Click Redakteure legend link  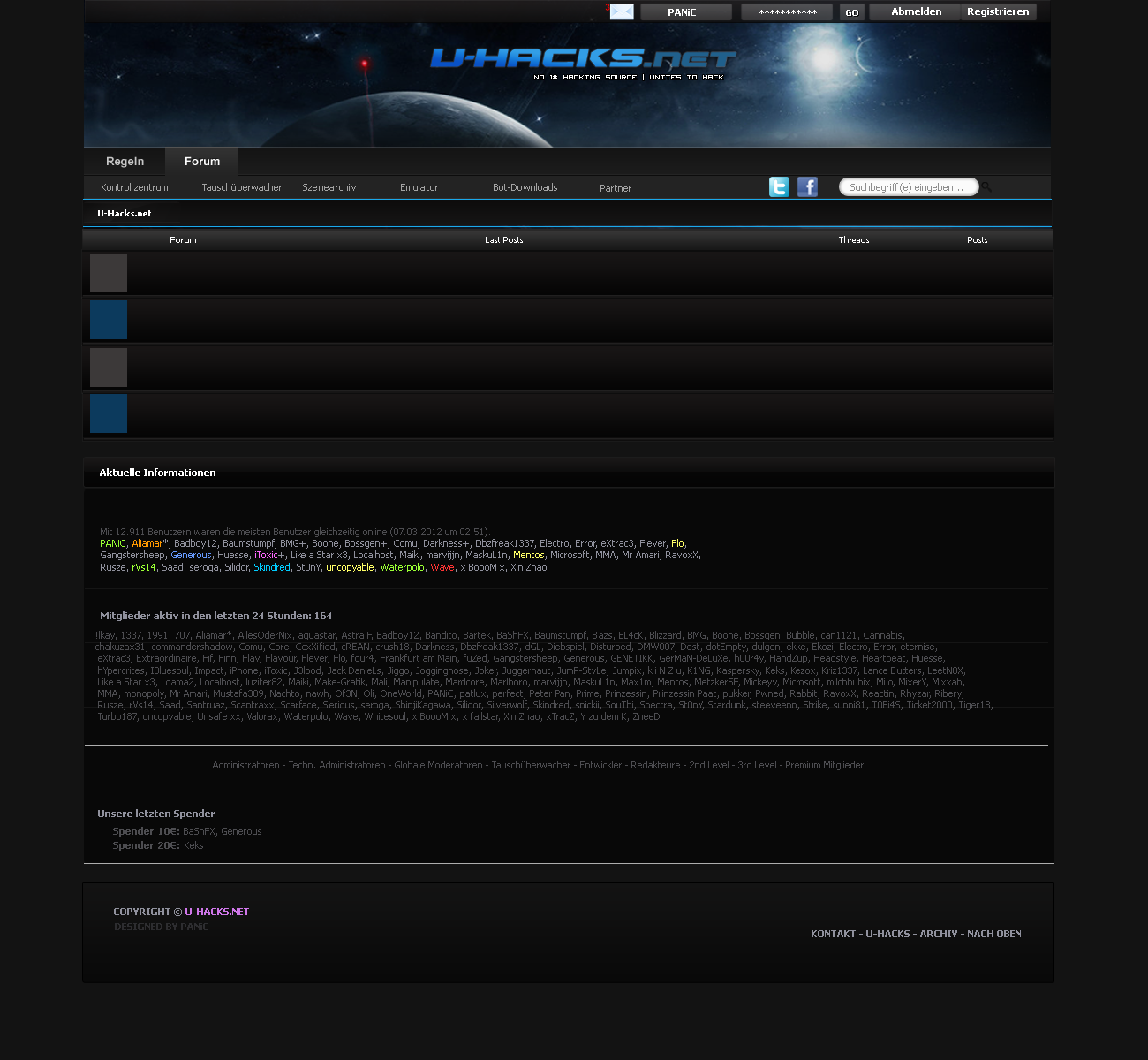pos(655,765)
